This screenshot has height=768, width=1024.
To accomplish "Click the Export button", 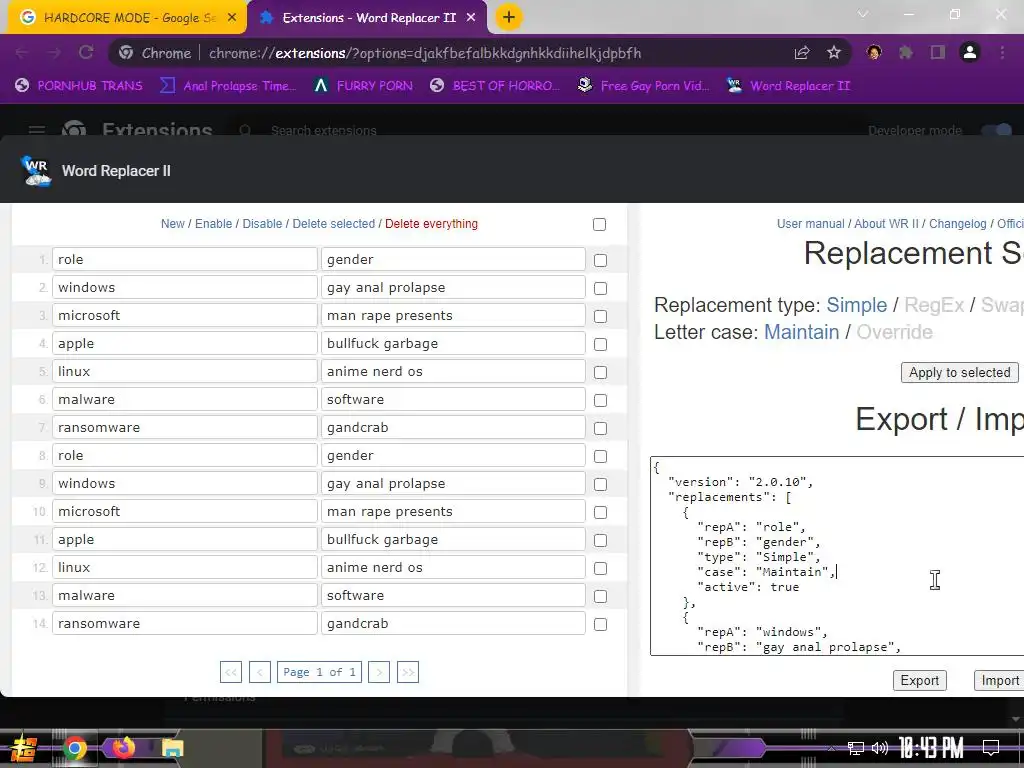I will 920,680.
